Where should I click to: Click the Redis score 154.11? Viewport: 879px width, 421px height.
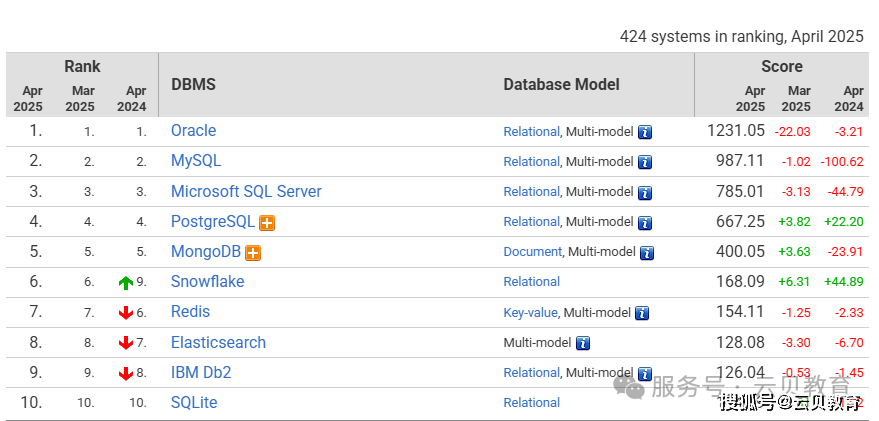pyautogui.click(x=740, y=312)
